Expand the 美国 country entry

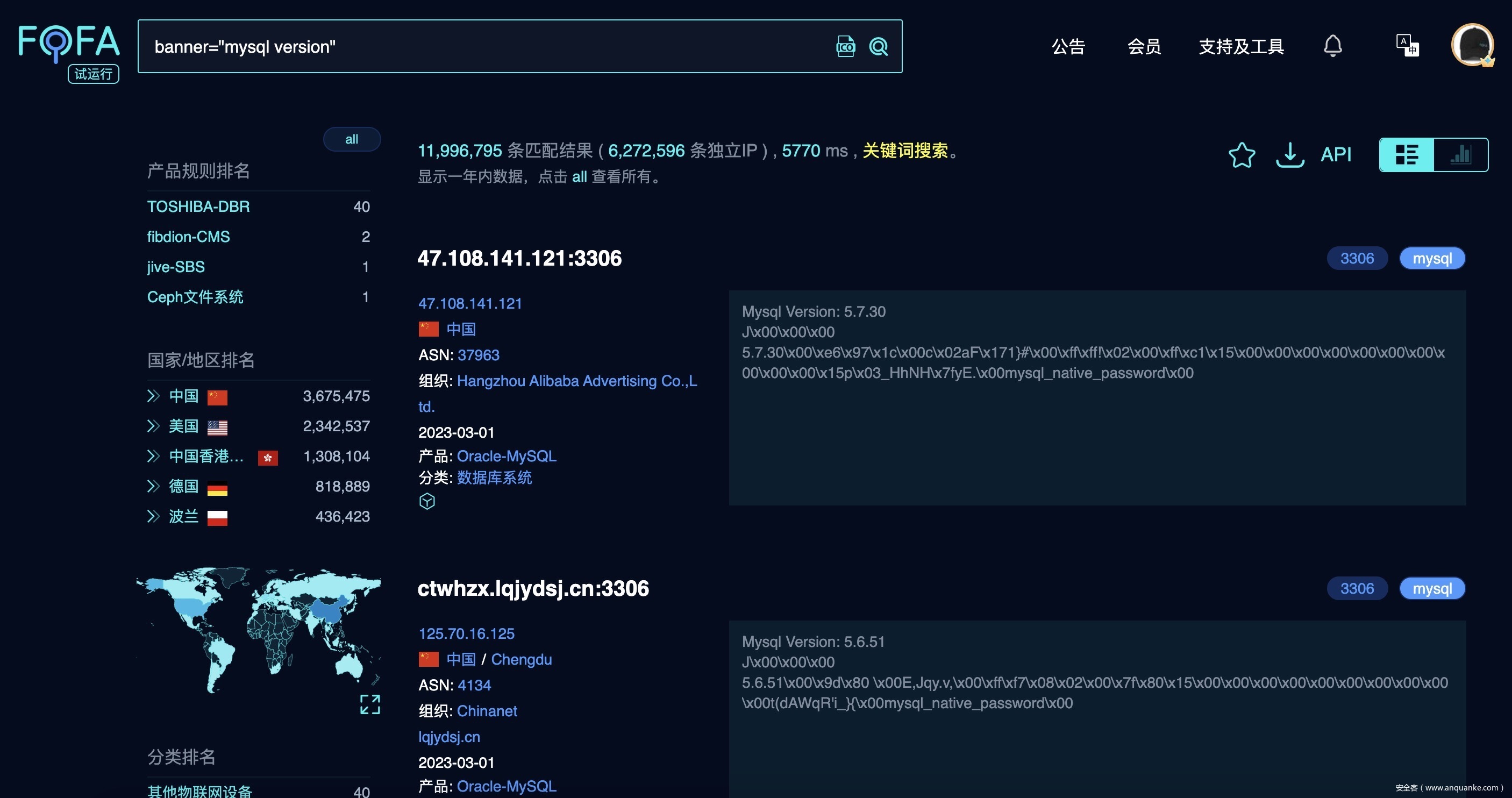[153, 426]
